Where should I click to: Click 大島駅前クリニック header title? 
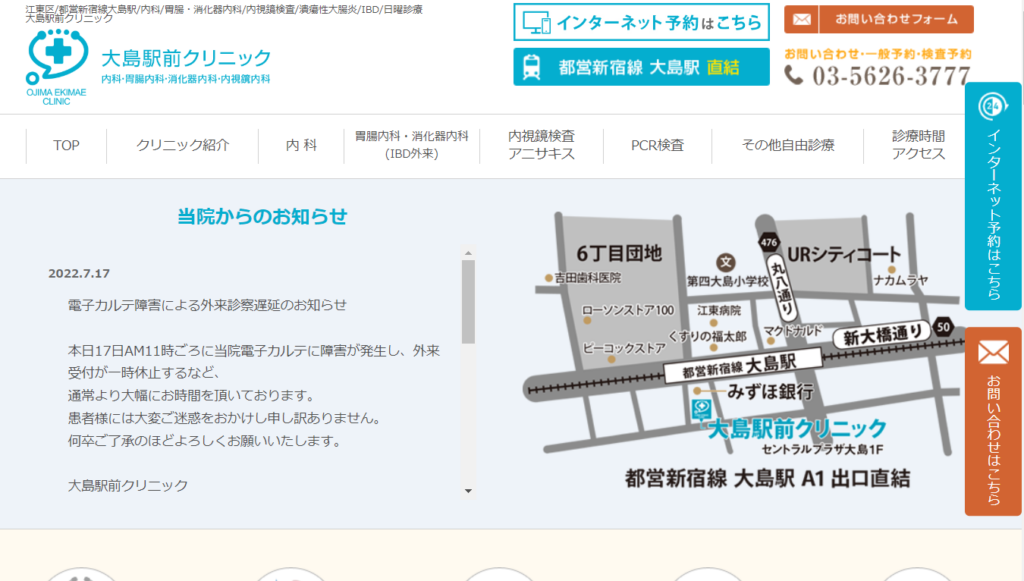(x=186, y=58)
